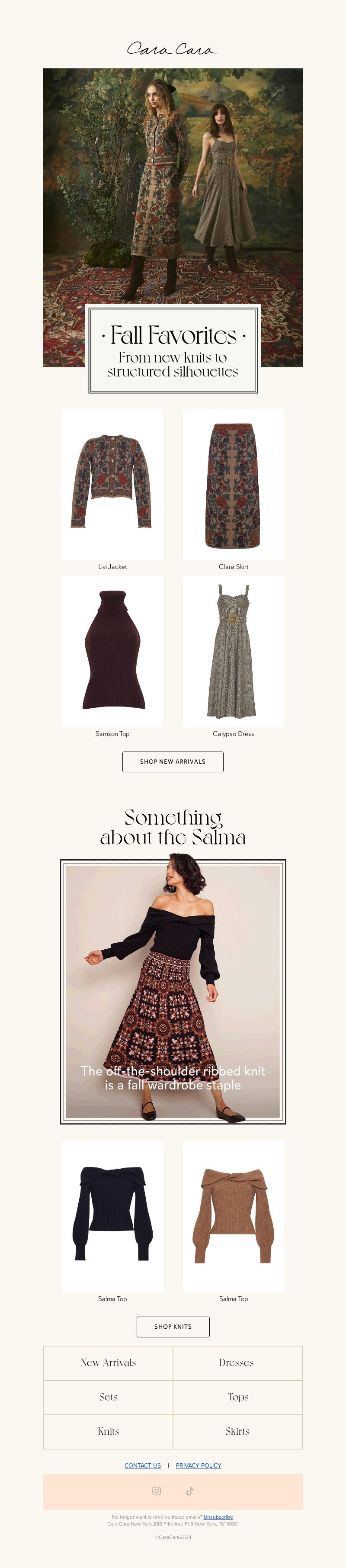The height and width of the screenshot is (1568, 346).
Task: Open the Sets category
Action: tap(108, 1397)
